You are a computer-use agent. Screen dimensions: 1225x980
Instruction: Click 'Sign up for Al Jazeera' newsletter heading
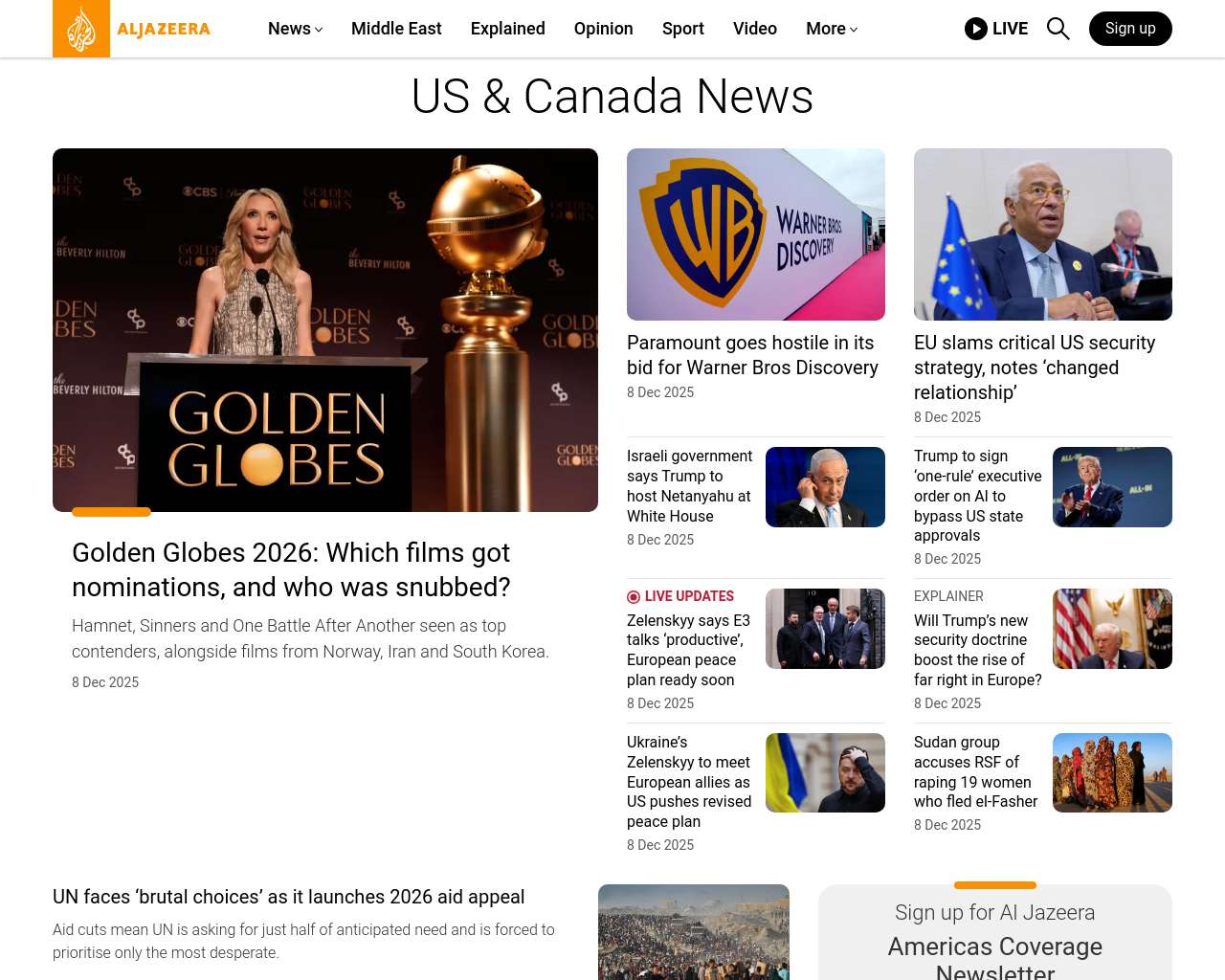point(995,913)
